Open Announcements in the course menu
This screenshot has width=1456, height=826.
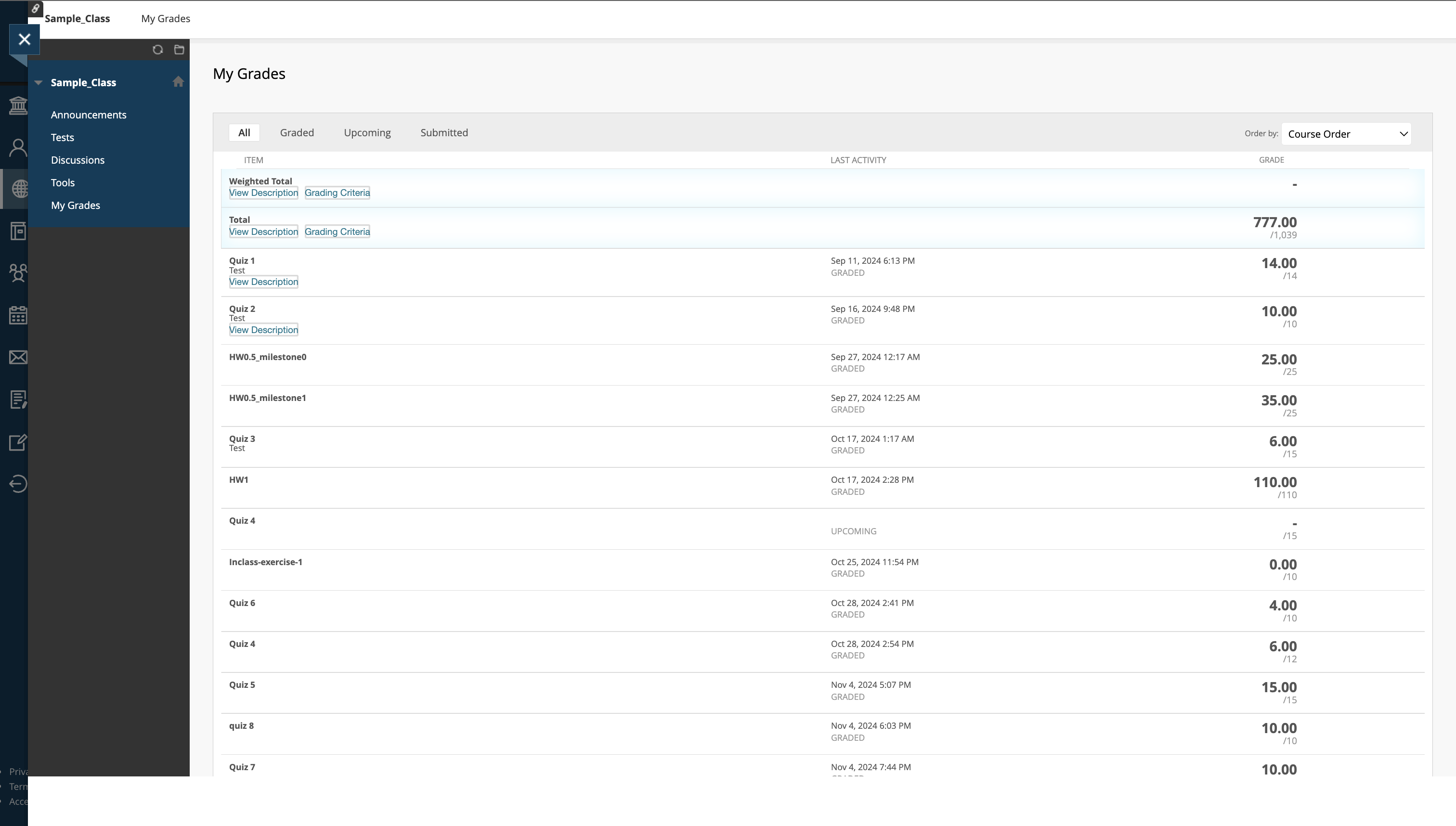coord(89,115)
